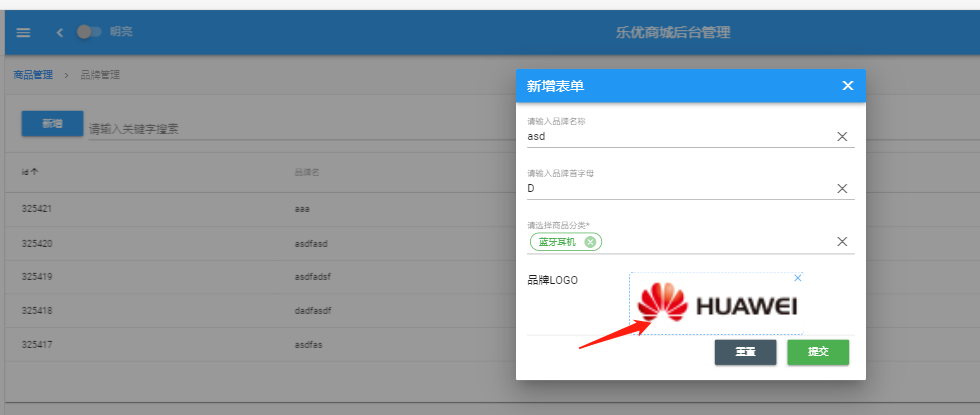Screen dimensions: 980x415
Task: Close the 新增表单 dialog
Action: (x=848, y=86)
